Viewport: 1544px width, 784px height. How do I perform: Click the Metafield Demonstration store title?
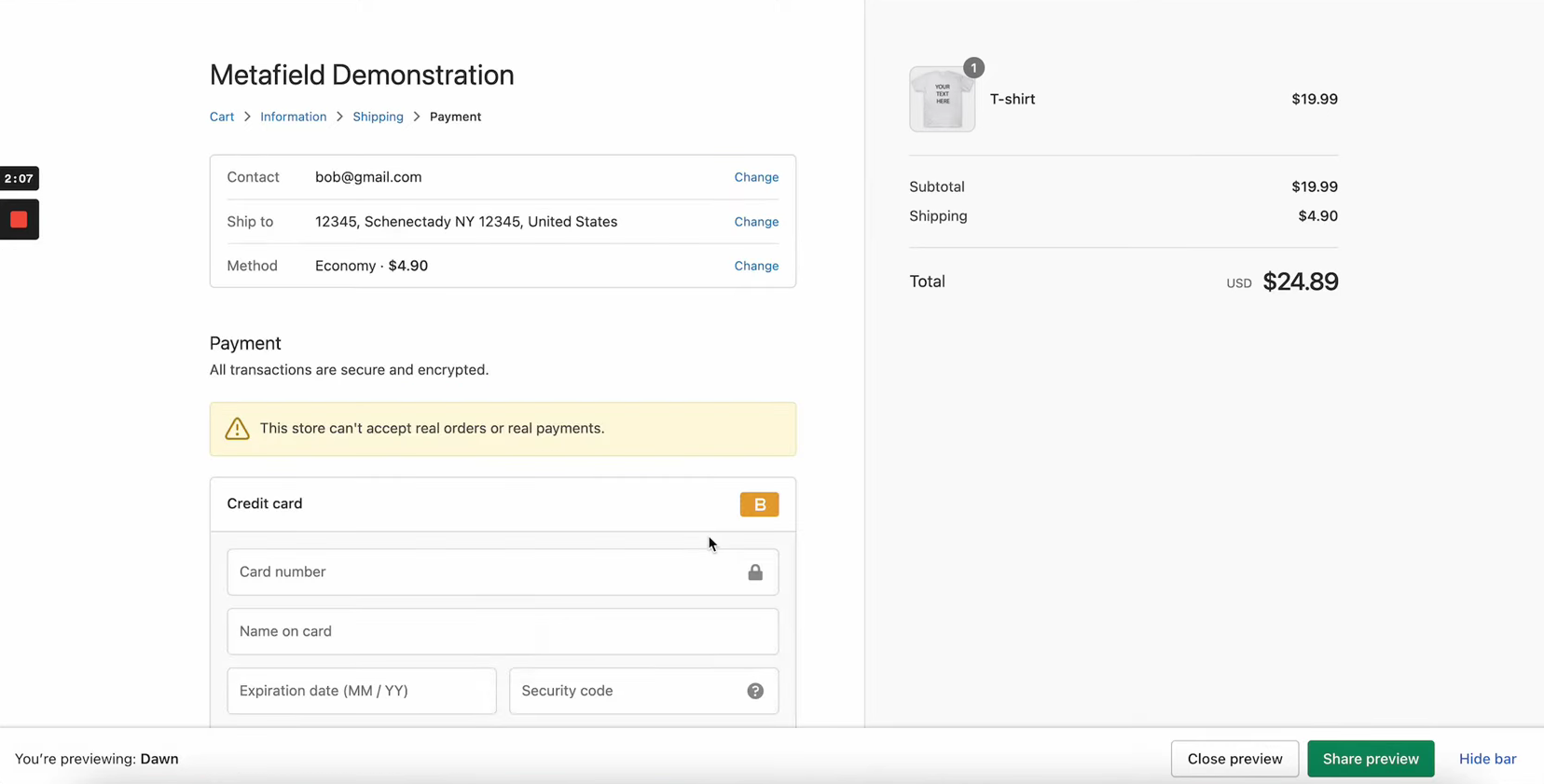[362, 75]
